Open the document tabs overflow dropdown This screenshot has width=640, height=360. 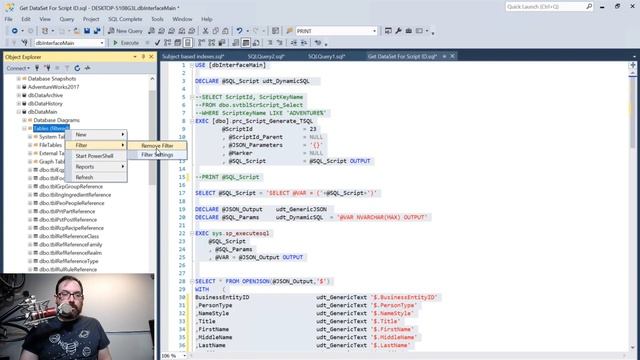point(634,57)
